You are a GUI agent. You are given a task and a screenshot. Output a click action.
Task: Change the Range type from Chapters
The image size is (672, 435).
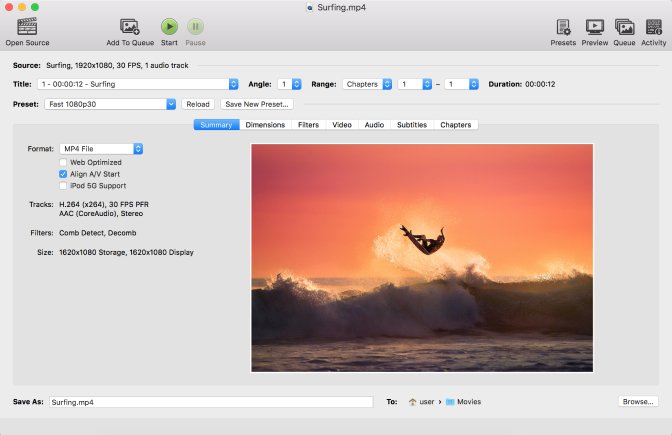click(x=367, y=84)
